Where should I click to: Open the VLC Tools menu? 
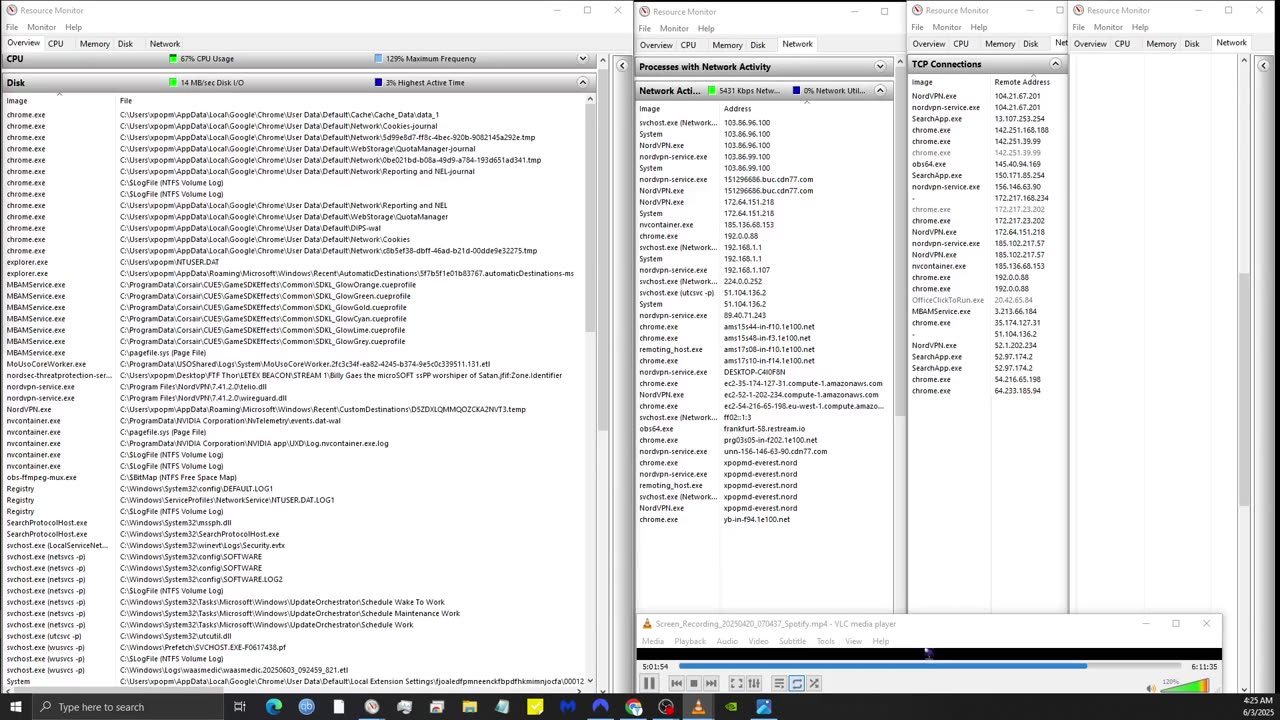pyautogui.click(x=825, y=641)
